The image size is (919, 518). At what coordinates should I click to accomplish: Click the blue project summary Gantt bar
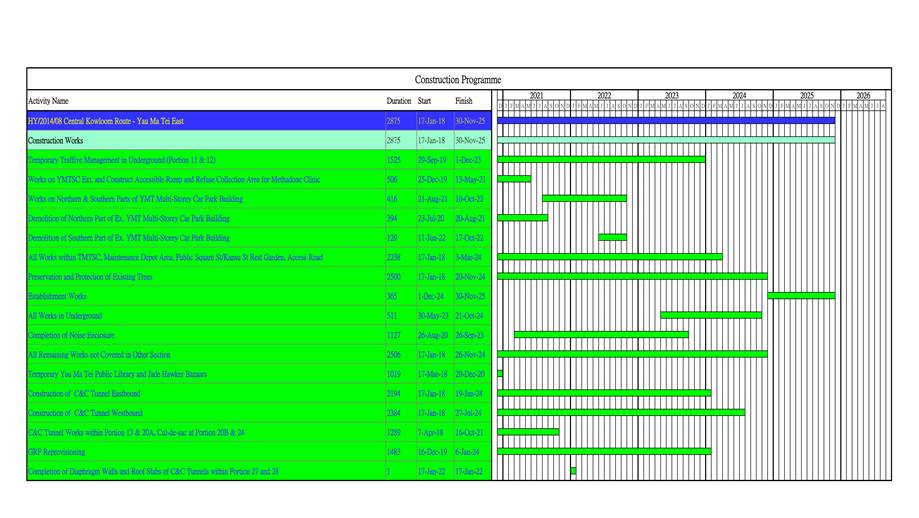click(x=665, y=121)
